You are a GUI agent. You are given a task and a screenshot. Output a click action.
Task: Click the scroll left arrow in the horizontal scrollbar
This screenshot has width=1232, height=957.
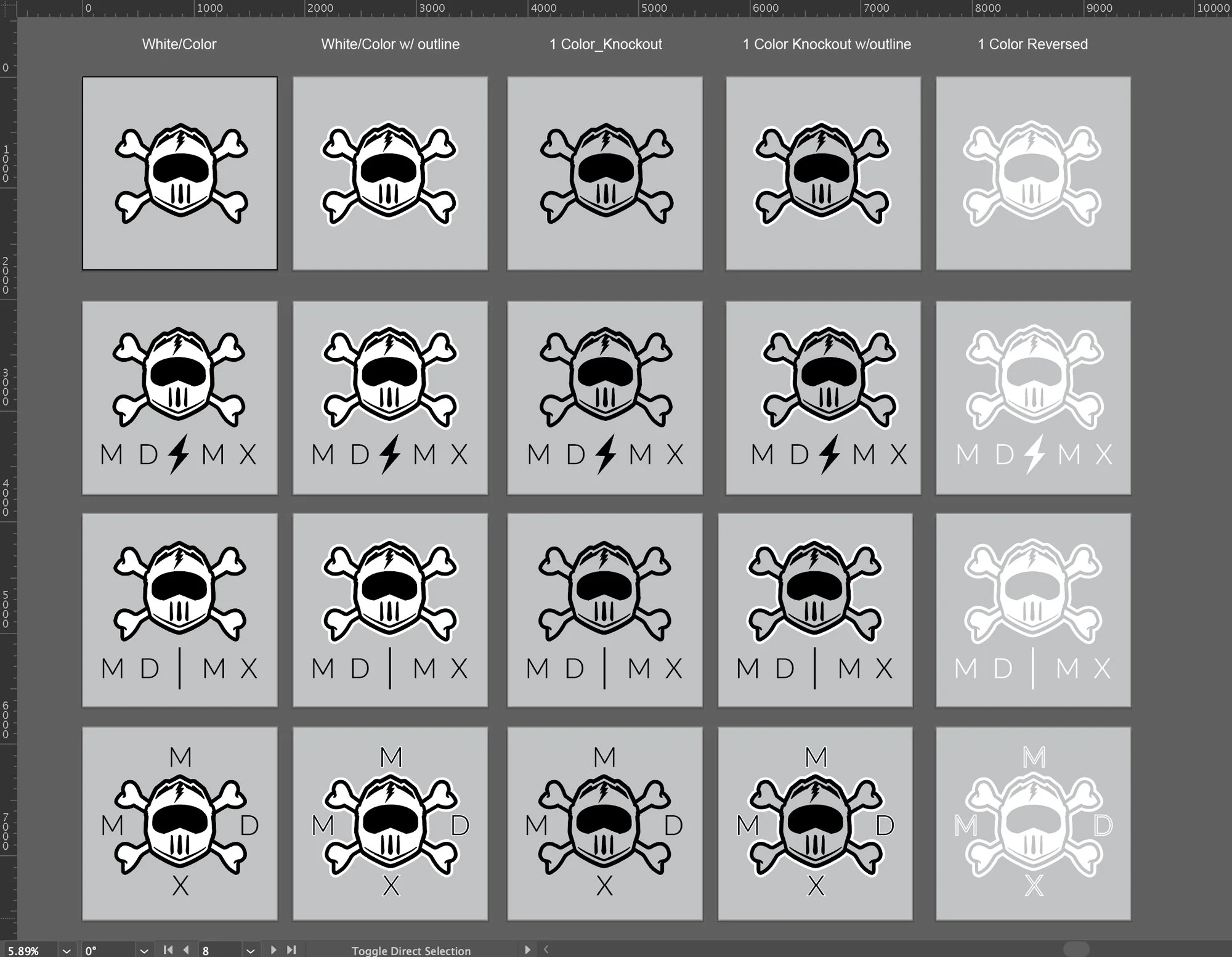(546, 950)
